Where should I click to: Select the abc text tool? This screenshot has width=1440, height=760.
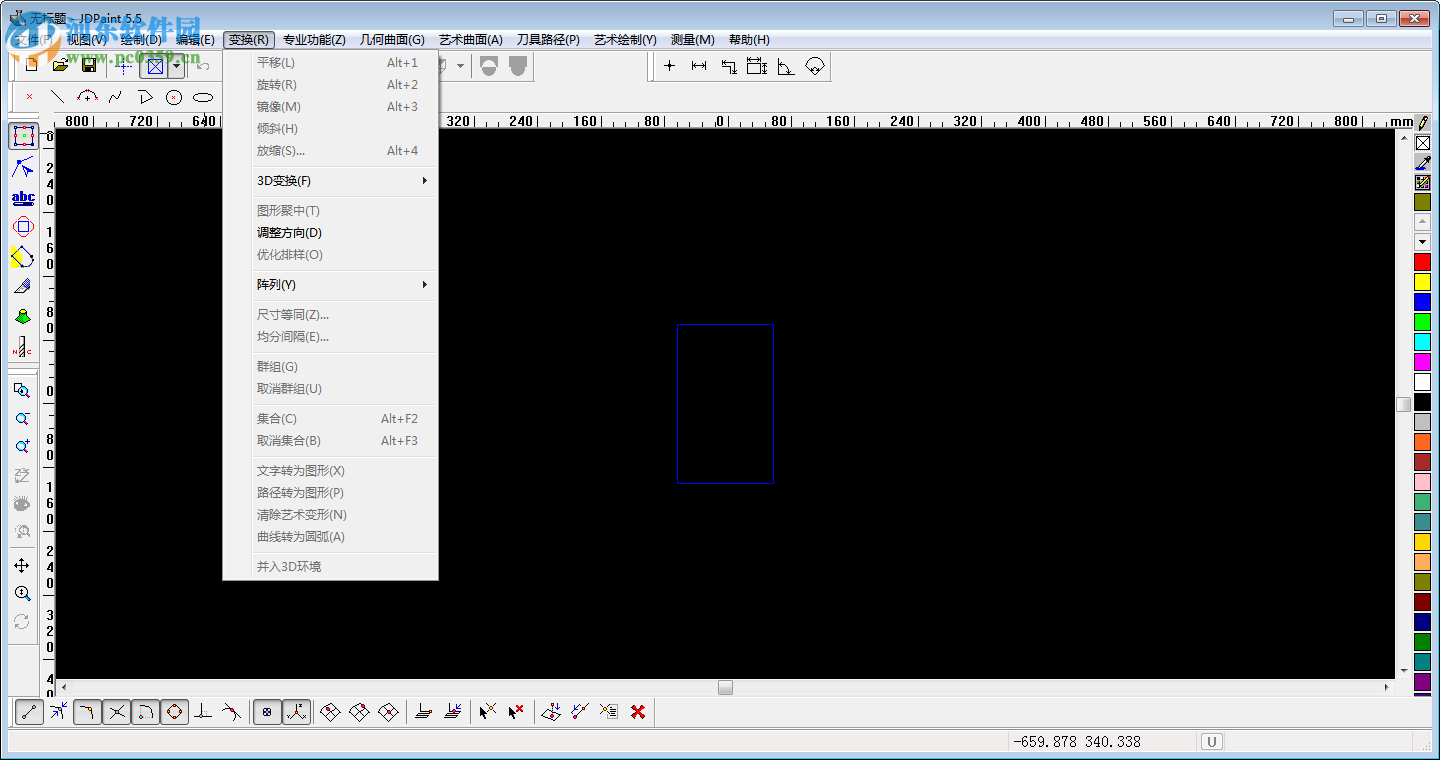(x=22, y=197)
